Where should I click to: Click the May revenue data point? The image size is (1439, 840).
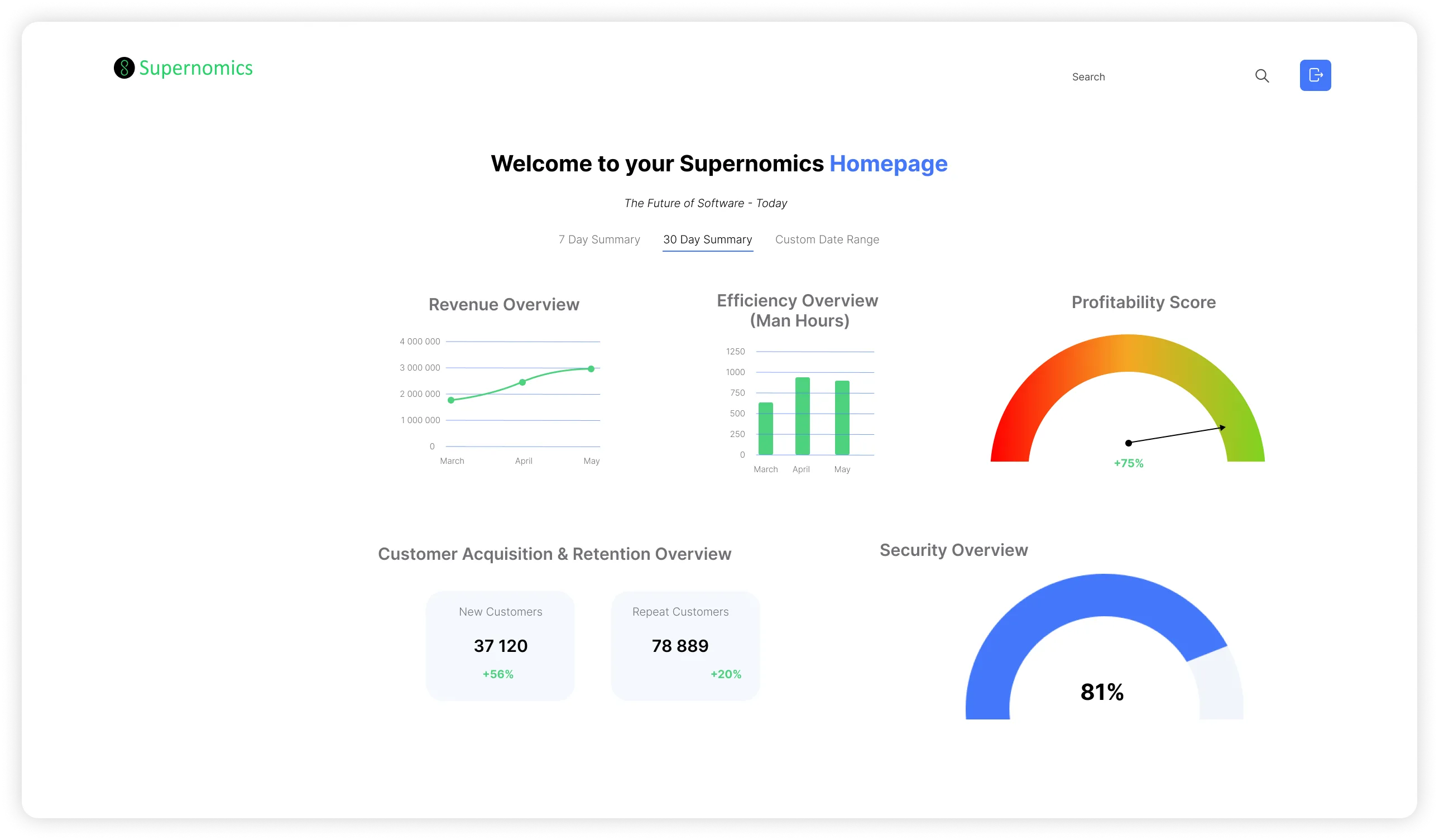(591, 369)
